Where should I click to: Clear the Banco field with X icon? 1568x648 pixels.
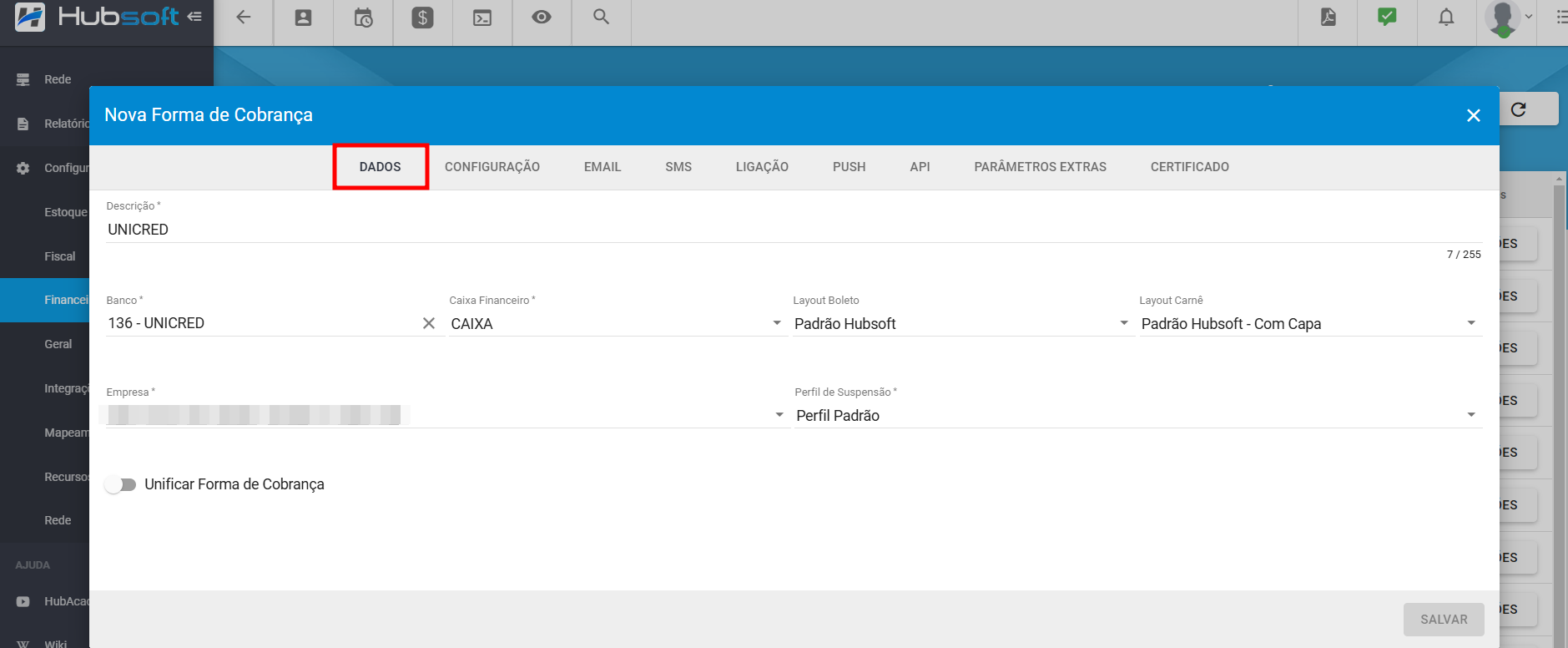[x=429, y=323]
